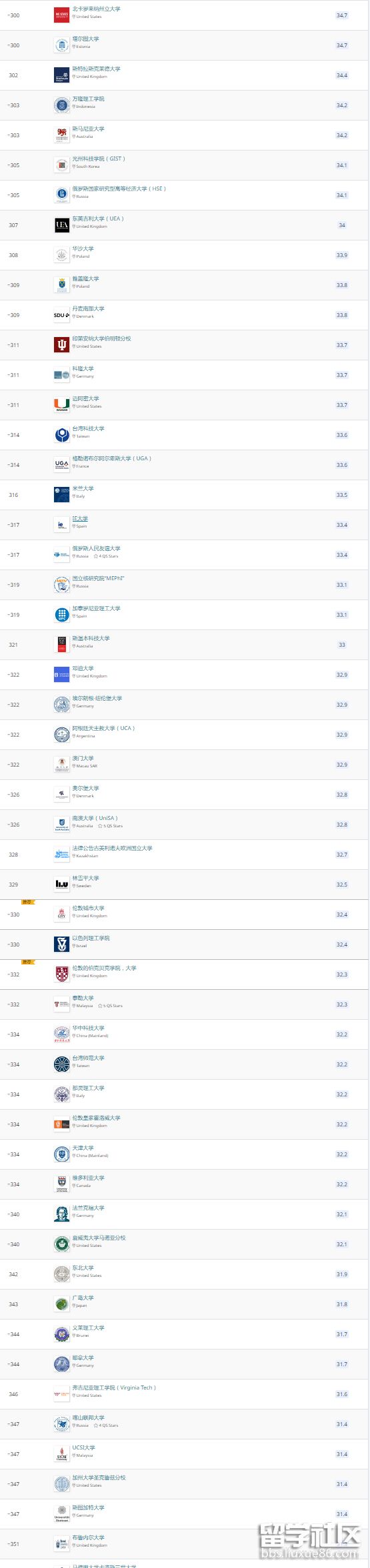The width and height of the screenshot is (370, 1568).
Task: Select the LiU logo for 林雪平大学
Action: [x=61, y=885]
